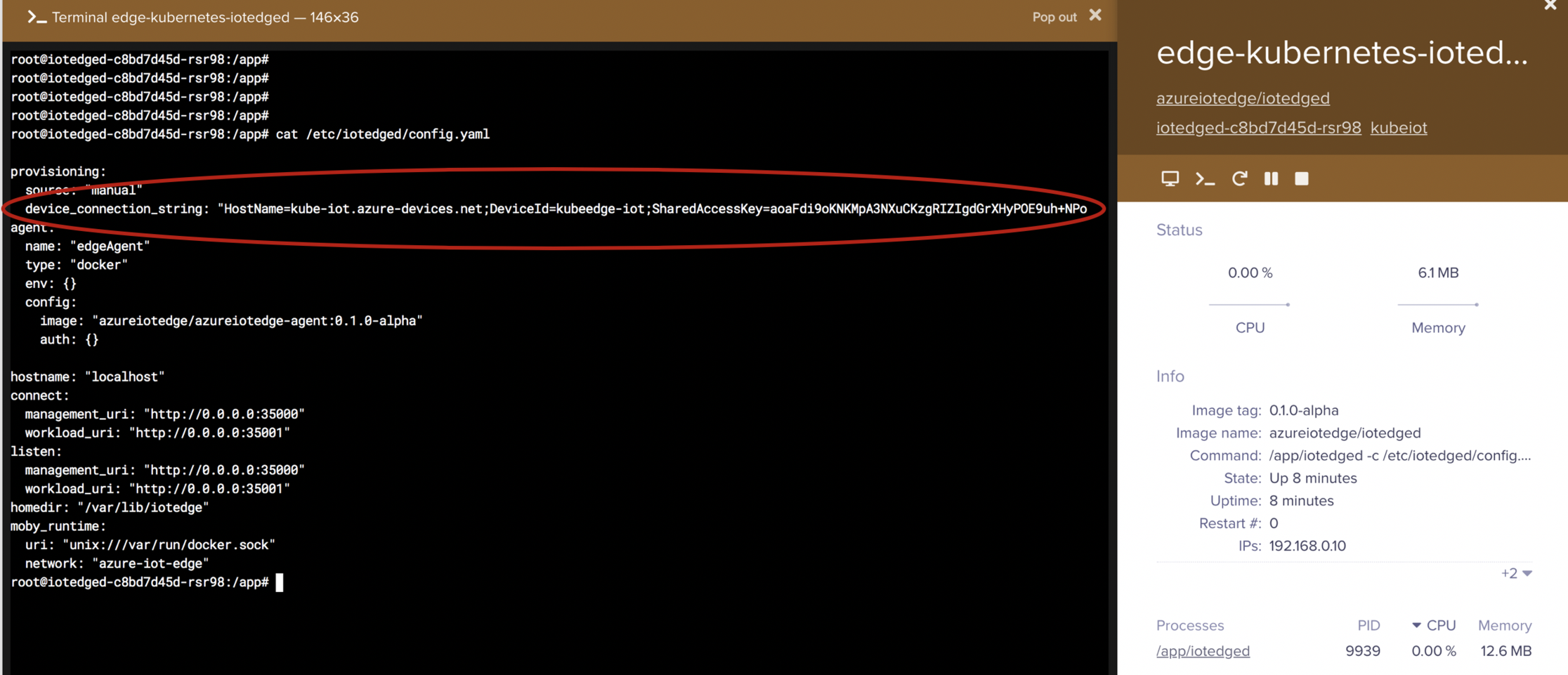Toggle CPU sort order in Processes table

coord(1433,625)
